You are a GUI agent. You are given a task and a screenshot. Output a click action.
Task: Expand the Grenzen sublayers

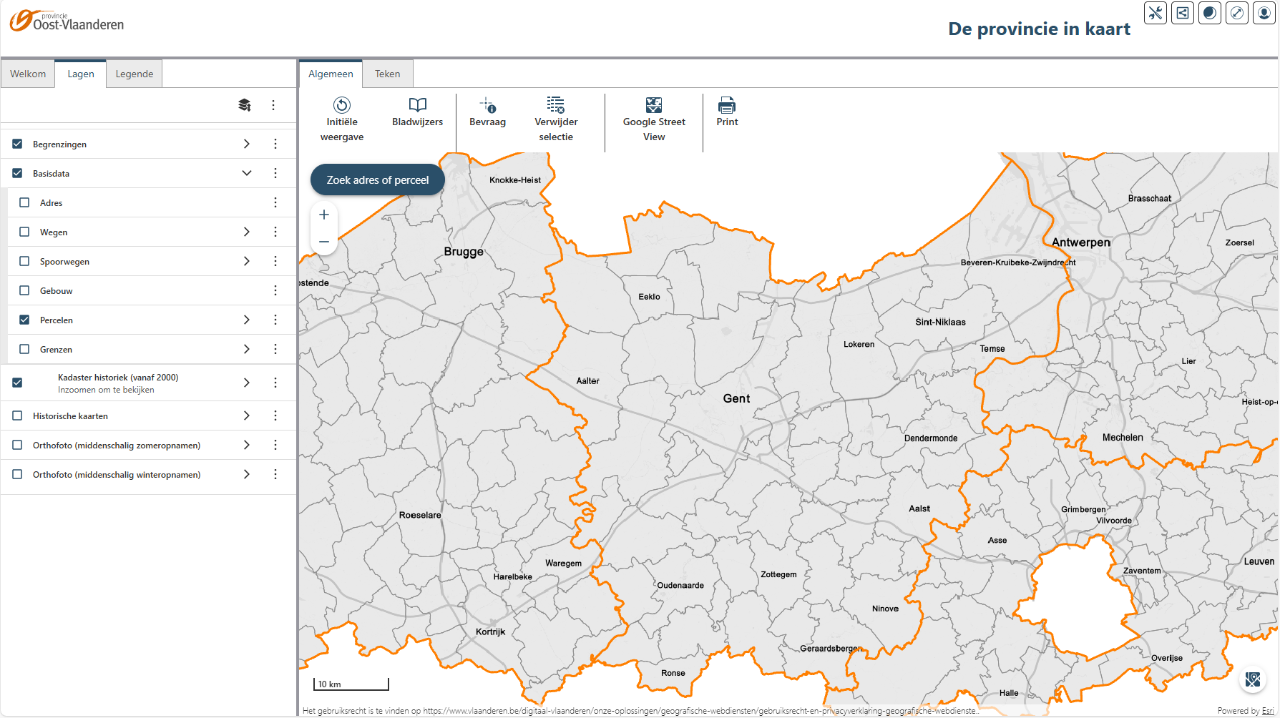click(x=246, y=350)
